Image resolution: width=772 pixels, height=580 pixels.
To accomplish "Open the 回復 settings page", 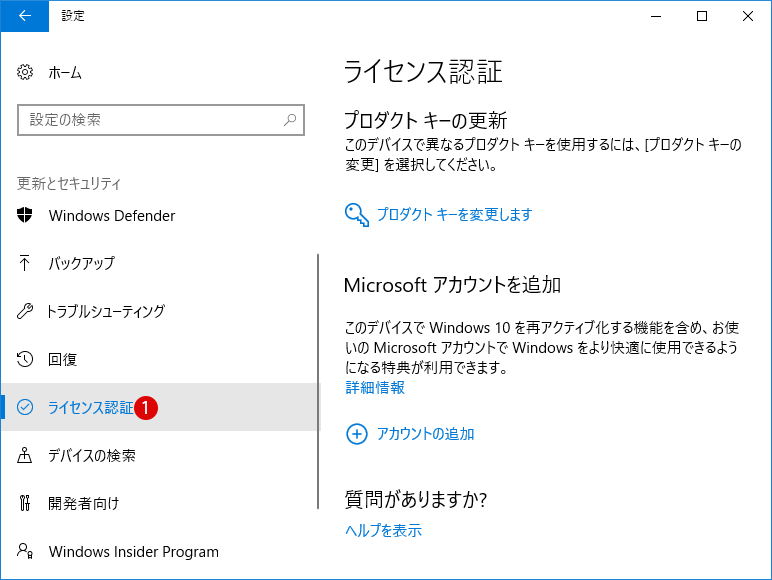I will [63, 359].
